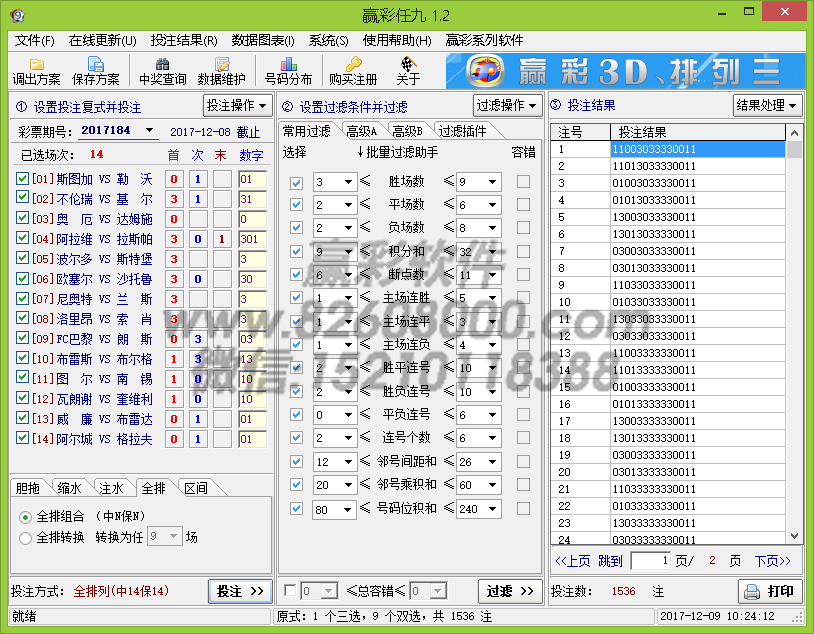Screen dimensions: 814x634
Task: Switch to the 胆拖 tab
Action: 28,488
